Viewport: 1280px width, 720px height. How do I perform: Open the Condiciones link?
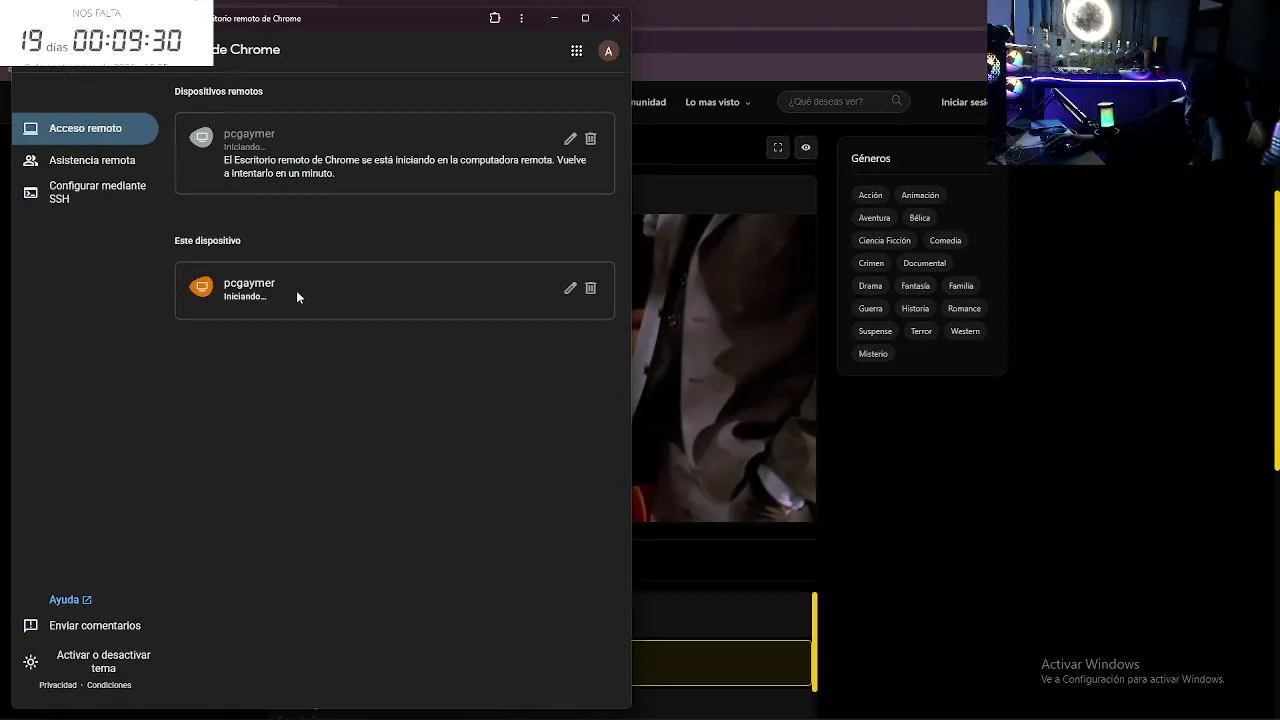(x=109, y=685)
